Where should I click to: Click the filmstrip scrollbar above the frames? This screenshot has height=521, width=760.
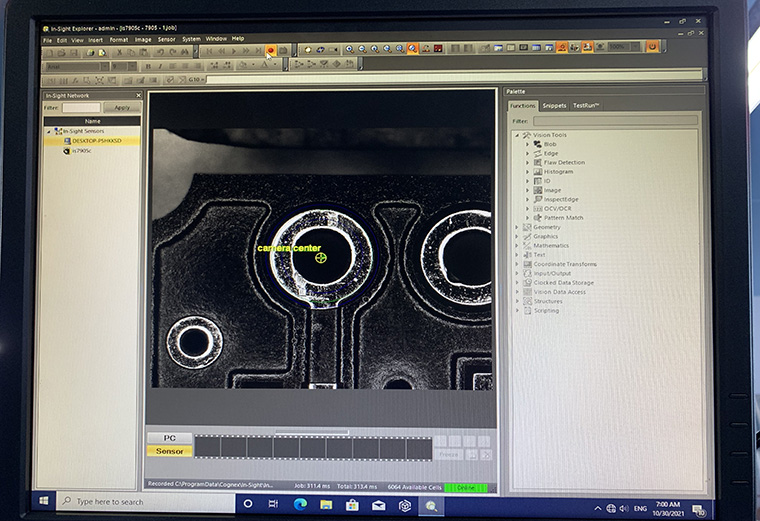(x=312, y=431)
